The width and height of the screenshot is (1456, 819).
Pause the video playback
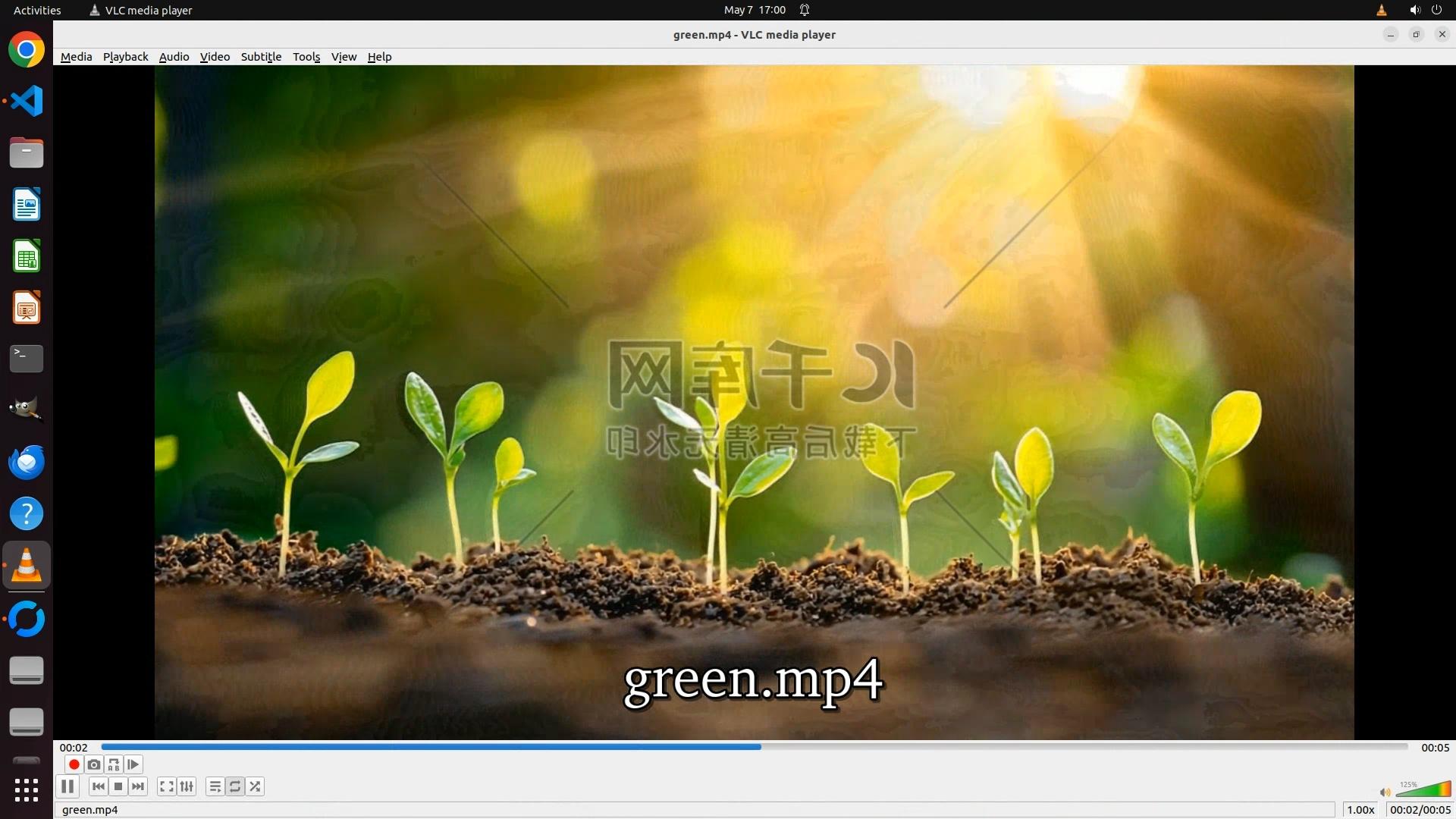coord(67,786)
